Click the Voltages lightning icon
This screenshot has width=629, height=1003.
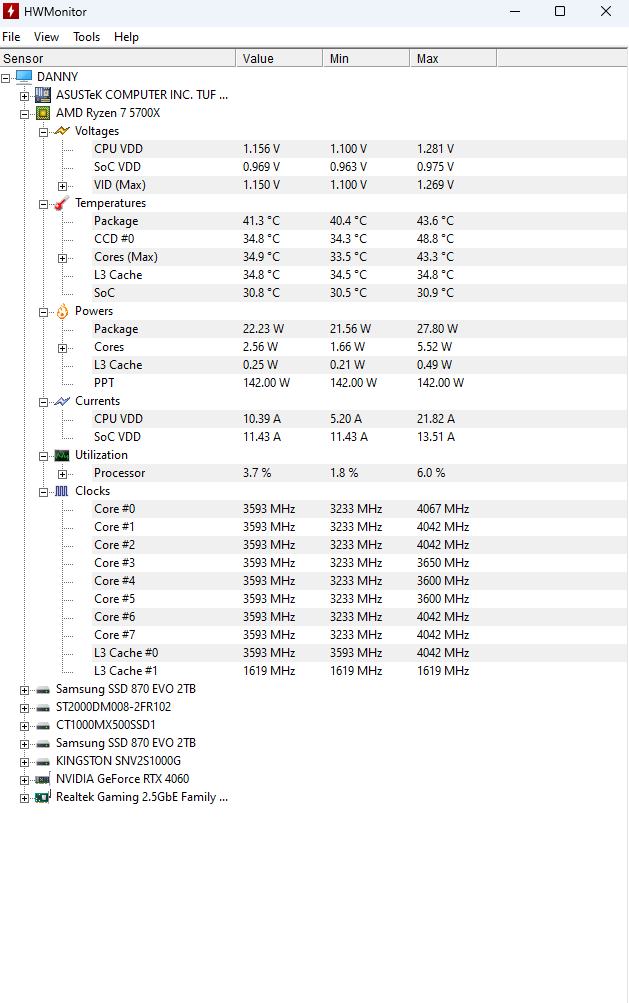tap(62, 131)
